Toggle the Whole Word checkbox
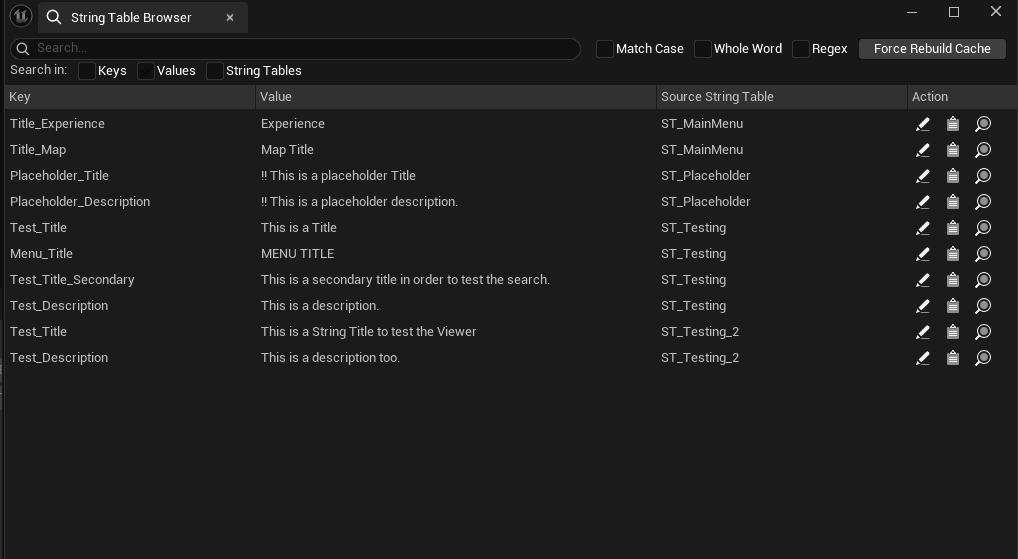The image size is (1018, 559). 702,49
